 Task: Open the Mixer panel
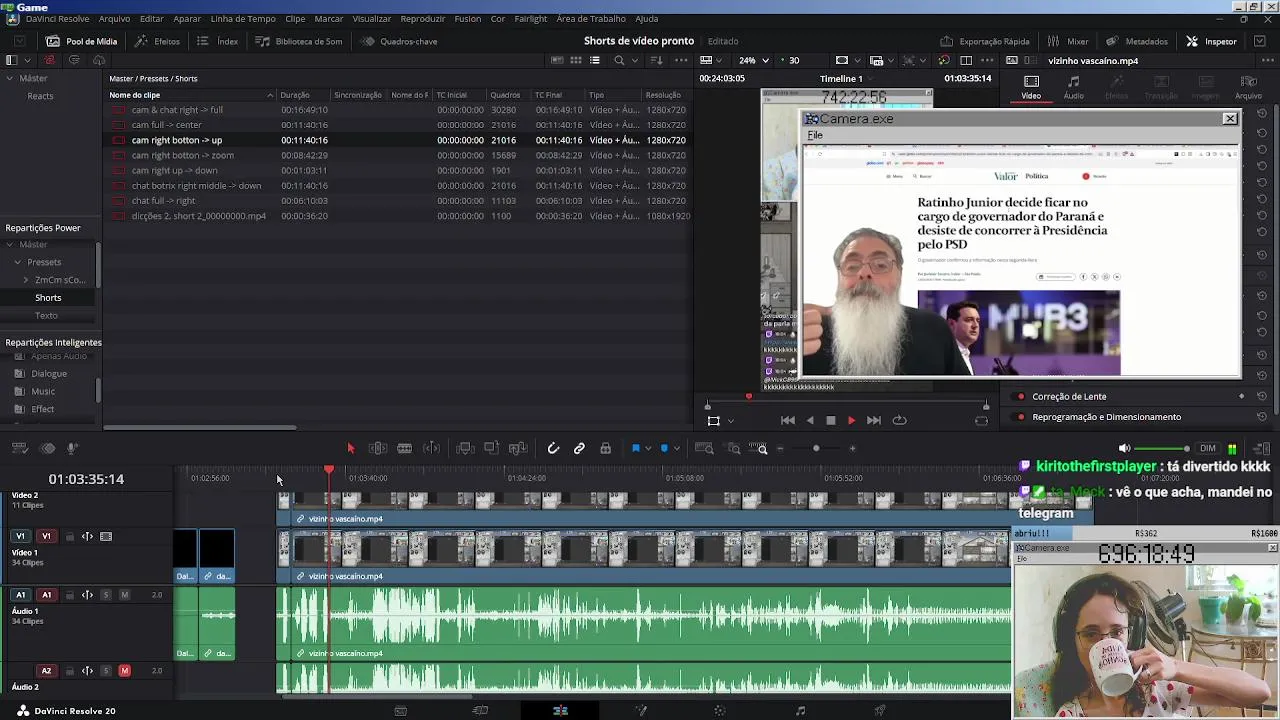click(1068, 41)
